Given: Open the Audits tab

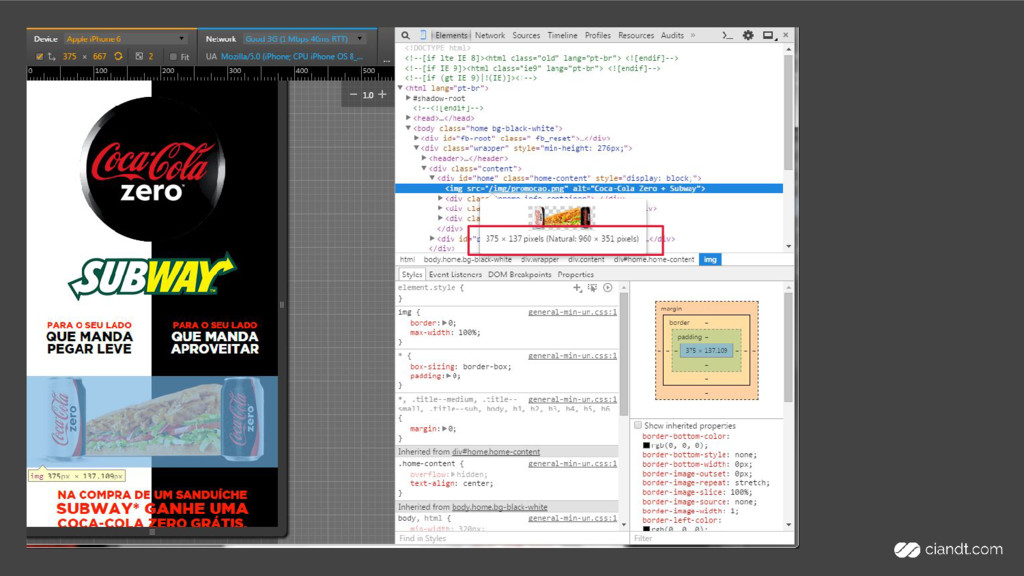Looking at the screenshot, I should [x=672, y=35].
